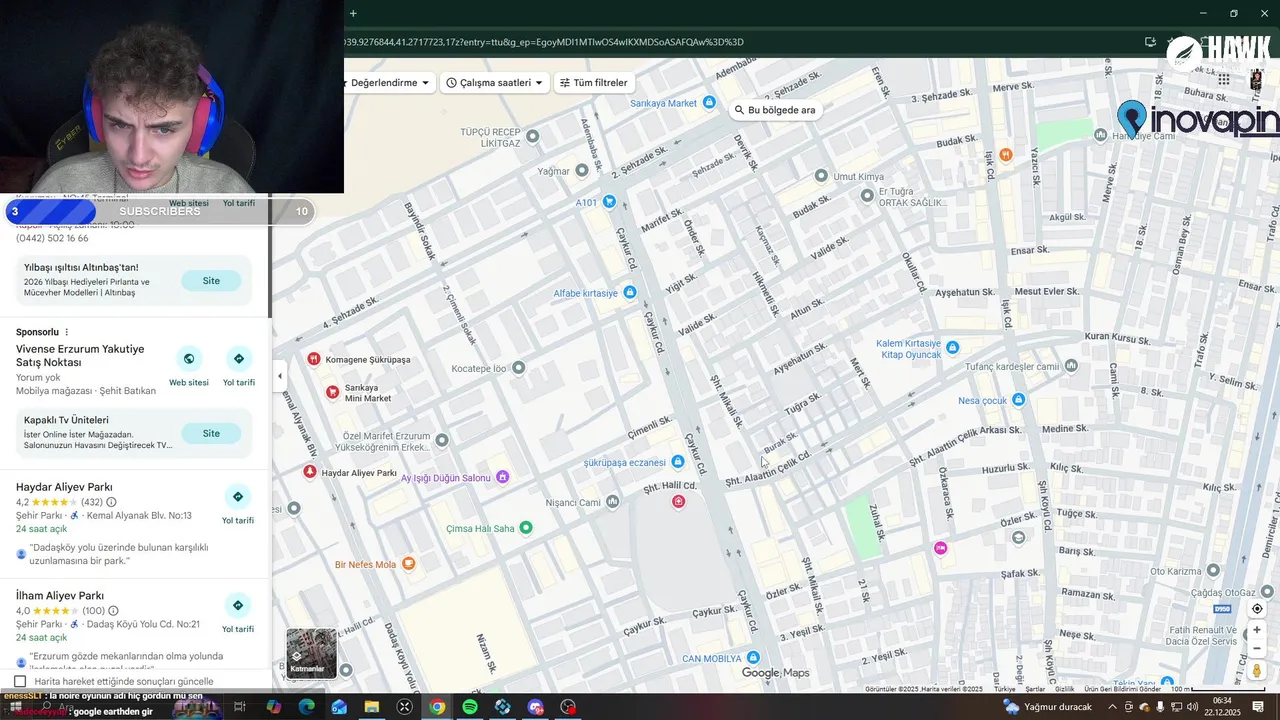Screen dimensions: 1280x720
Task: Click the install app icon in address bar
Action: click(1150, 42)
